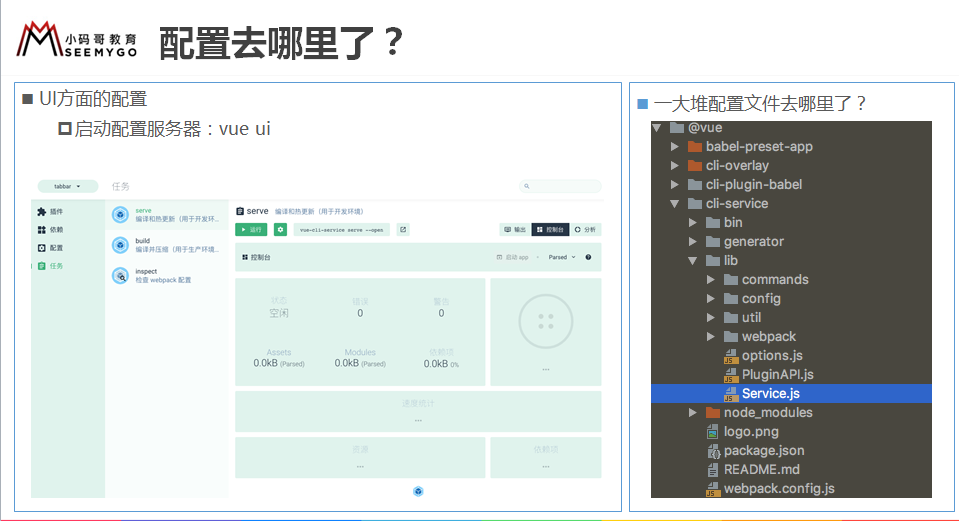959x521 pixels.
Task: Click the Vue logo below the dashboard
Action: coord(418,491)
